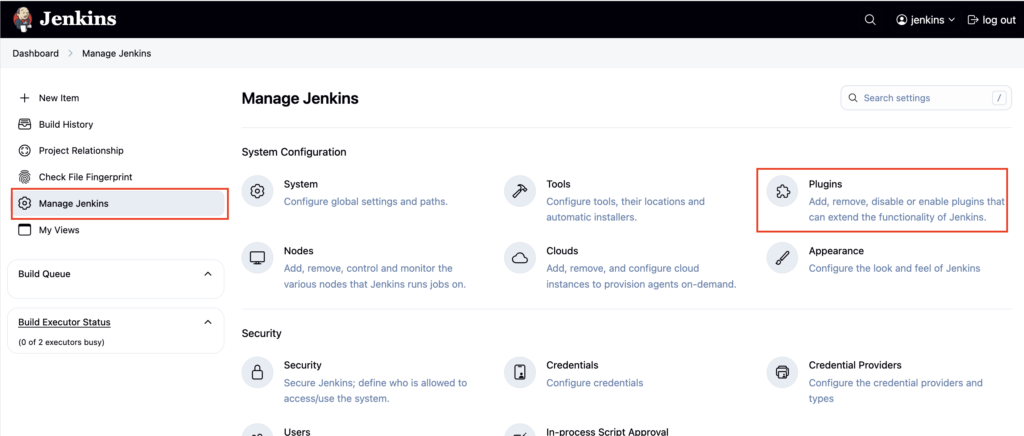
Task: Click 'Configure credentials' description text
Action: pyautogui.click(x=594, y=382)
